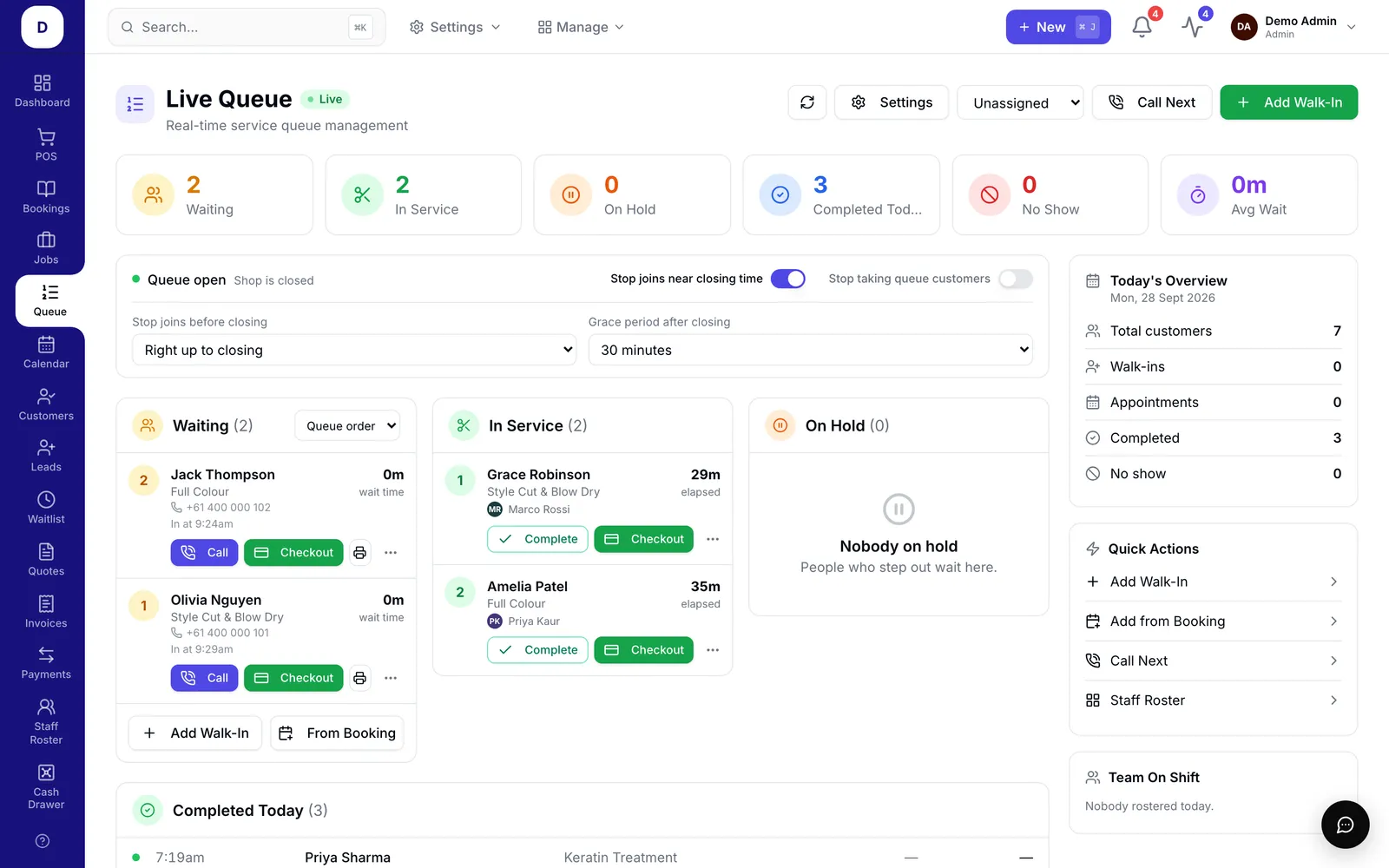Open POS in sidebar

(x=46, y=145)
